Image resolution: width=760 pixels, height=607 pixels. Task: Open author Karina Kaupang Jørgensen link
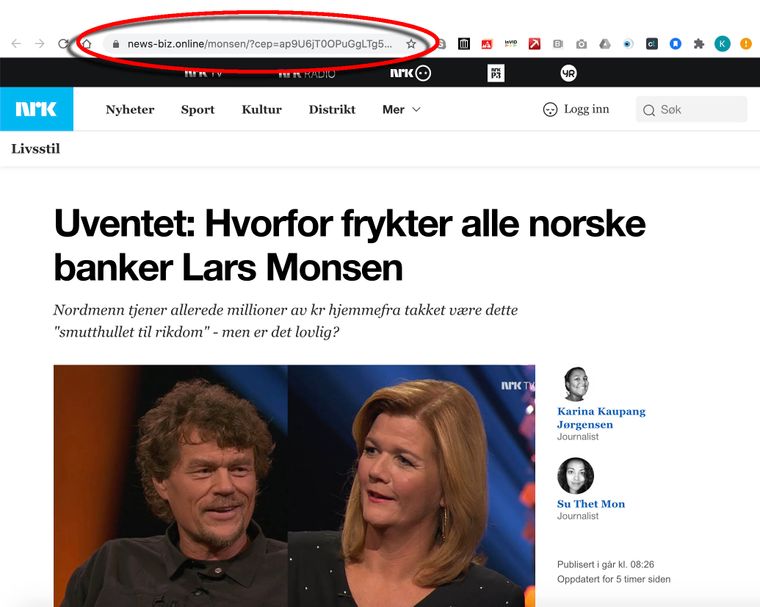(x=601, y=418)
